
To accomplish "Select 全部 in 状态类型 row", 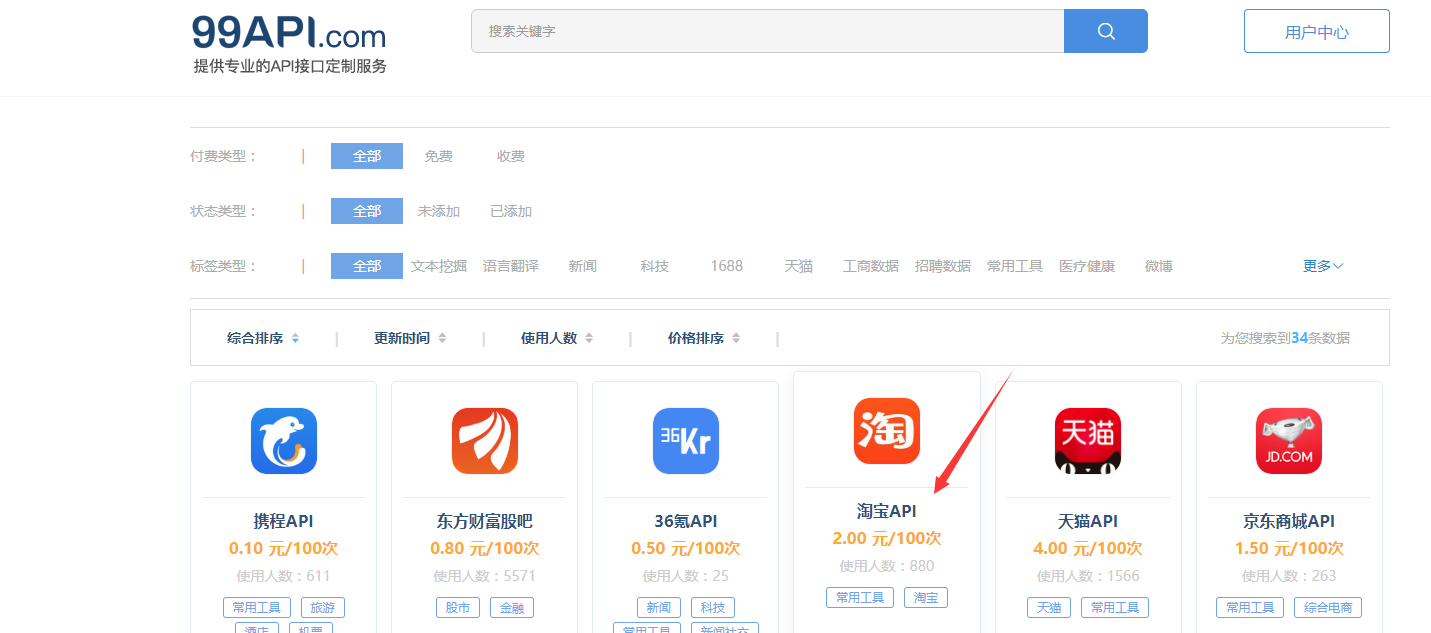I will (367, 211).
